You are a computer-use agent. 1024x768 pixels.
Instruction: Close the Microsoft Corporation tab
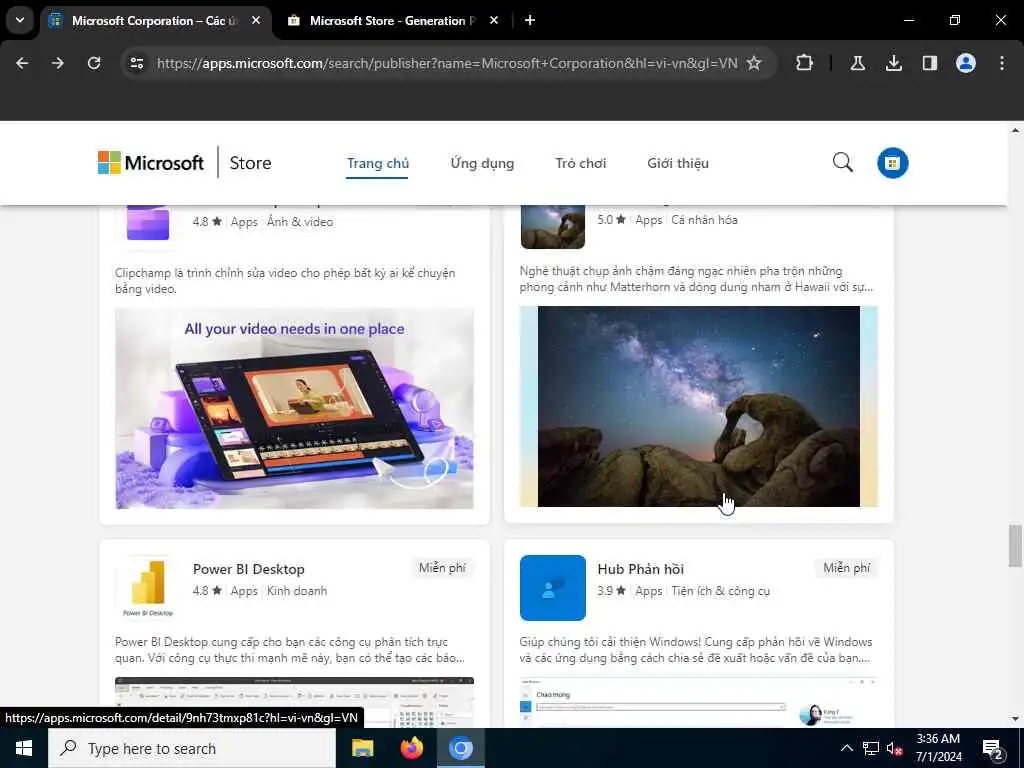(x=256, y=20)
